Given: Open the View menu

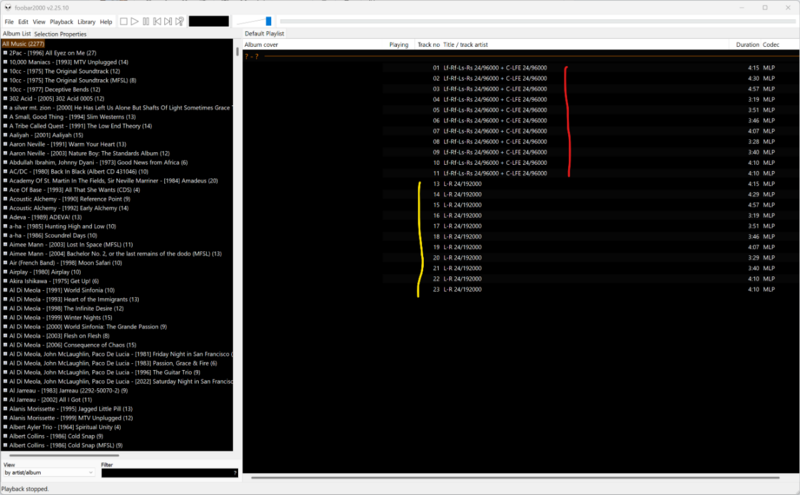Looking at the screenshot, I should tap(39, 22).
